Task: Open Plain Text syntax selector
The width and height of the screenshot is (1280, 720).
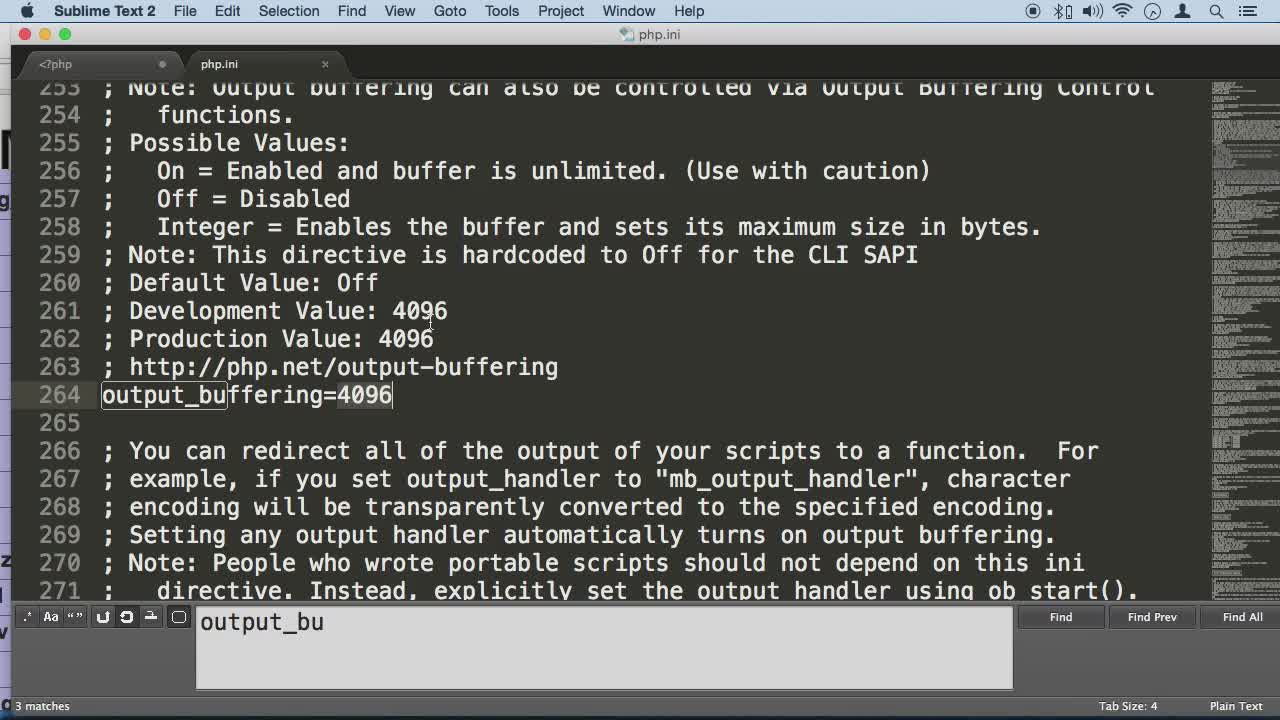Action: [1236, 706]
